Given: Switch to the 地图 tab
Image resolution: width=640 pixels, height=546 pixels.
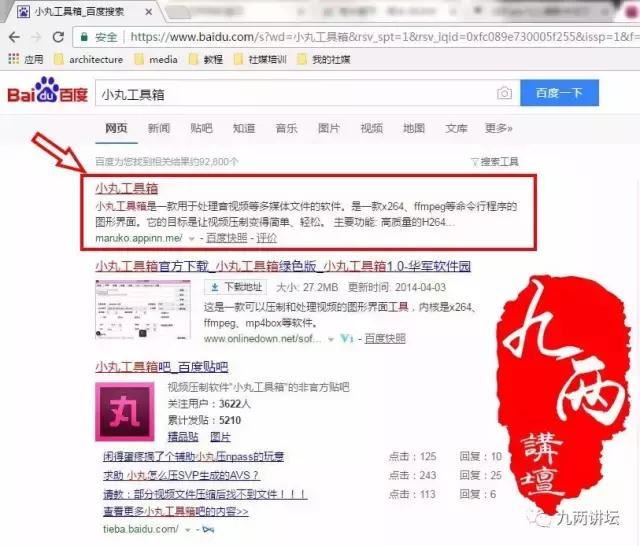Looking at the screenshot, I should (x=414, y=128).
